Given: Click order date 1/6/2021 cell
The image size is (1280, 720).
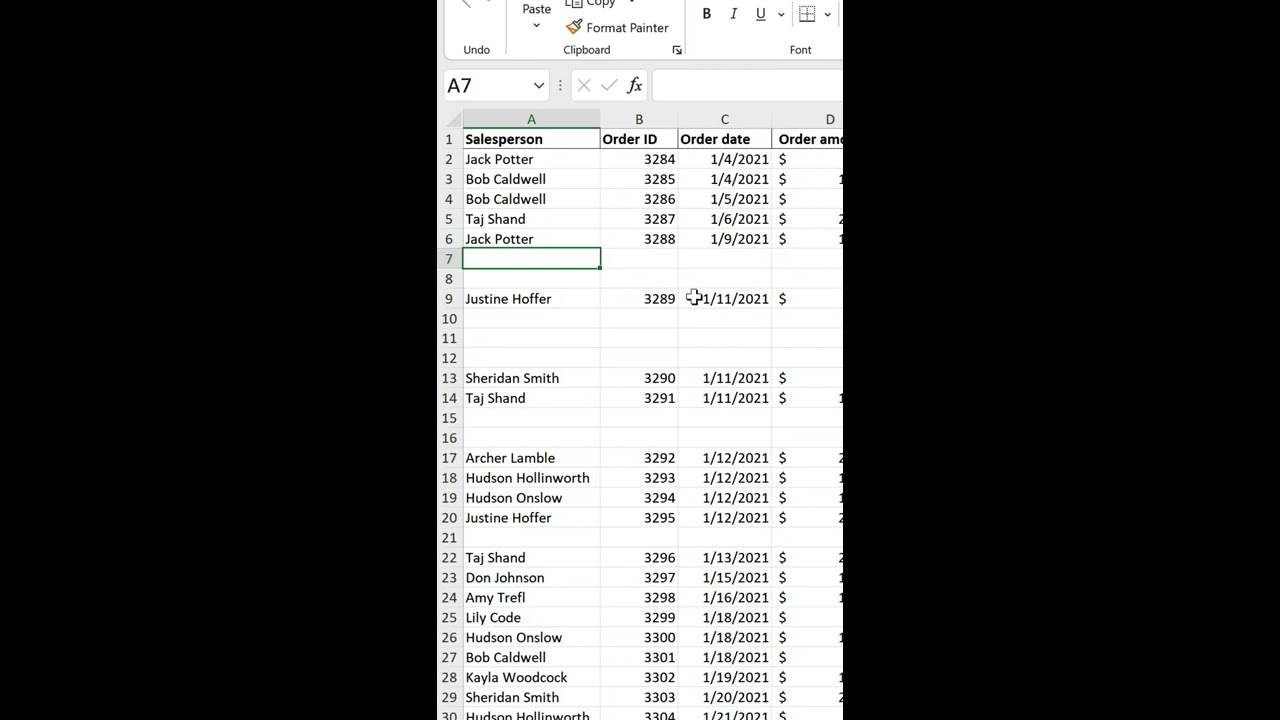Looking at the screenshot, I should pos(725,220).
